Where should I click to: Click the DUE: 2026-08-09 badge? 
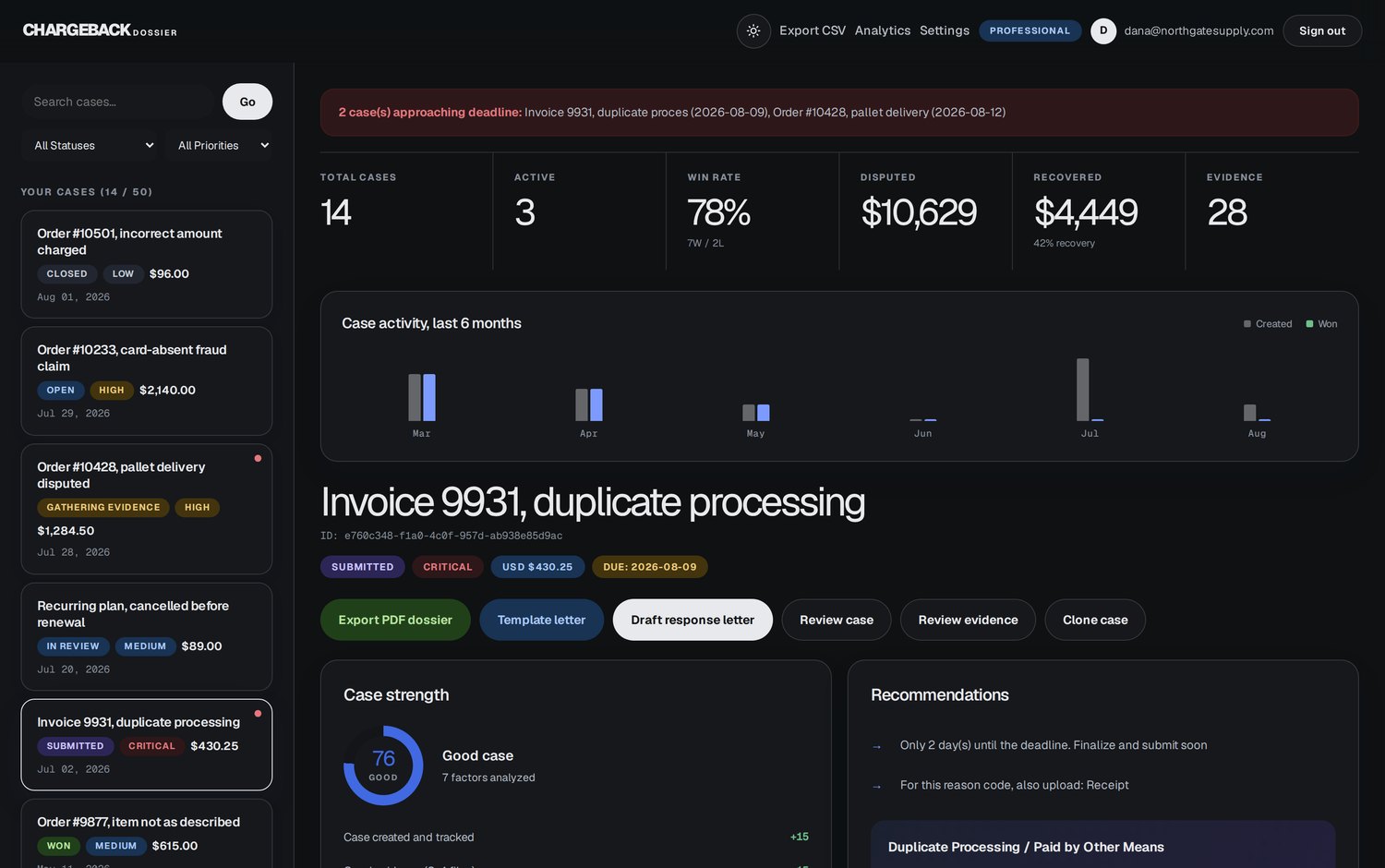650,567
